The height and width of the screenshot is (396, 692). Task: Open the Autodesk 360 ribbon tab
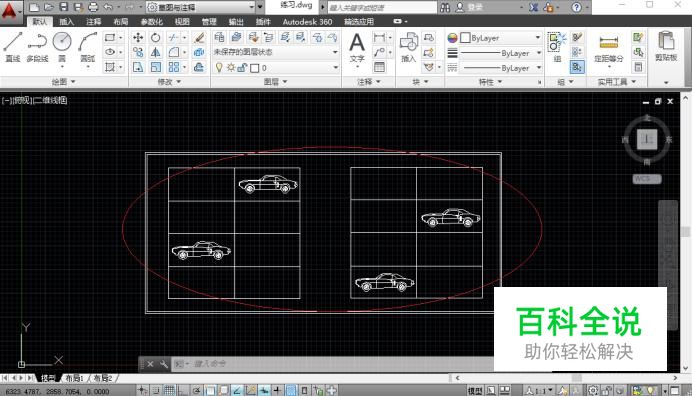pos(307,22)
